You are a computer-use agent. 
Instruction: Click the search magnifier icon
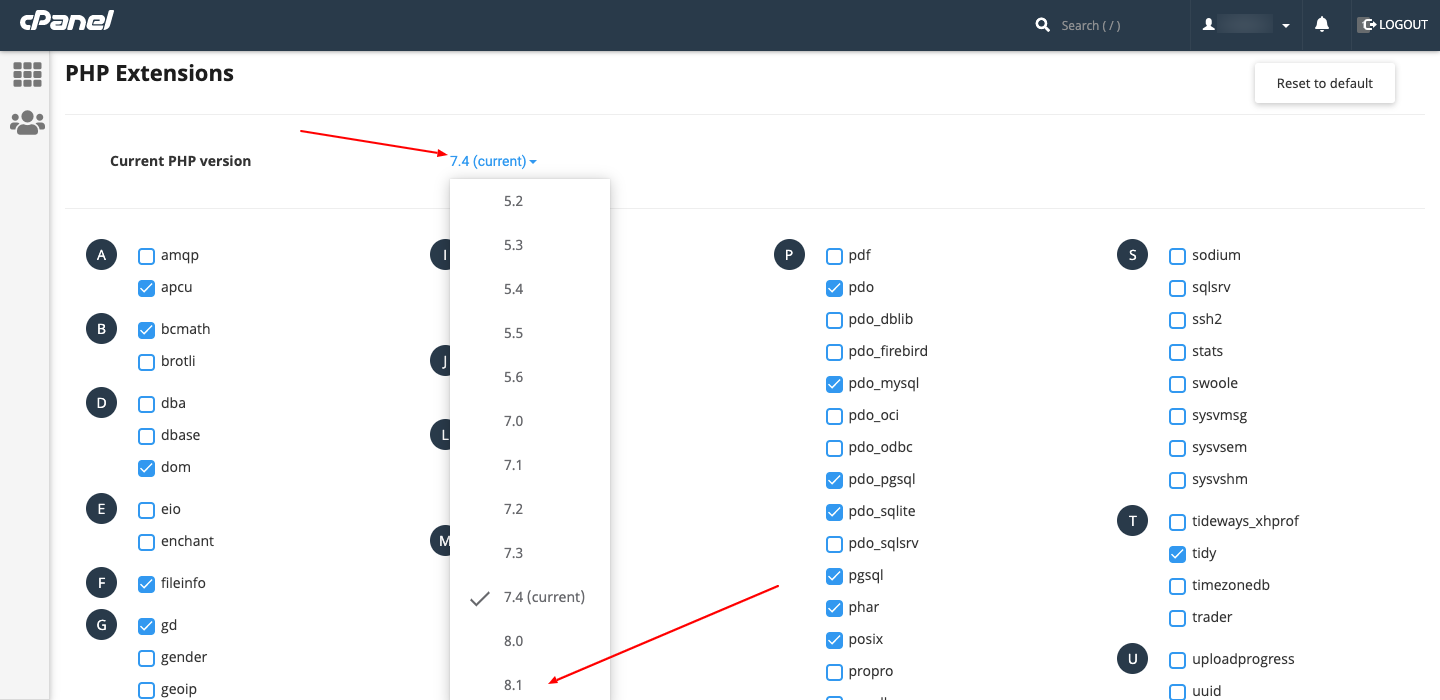point(1041,25)
